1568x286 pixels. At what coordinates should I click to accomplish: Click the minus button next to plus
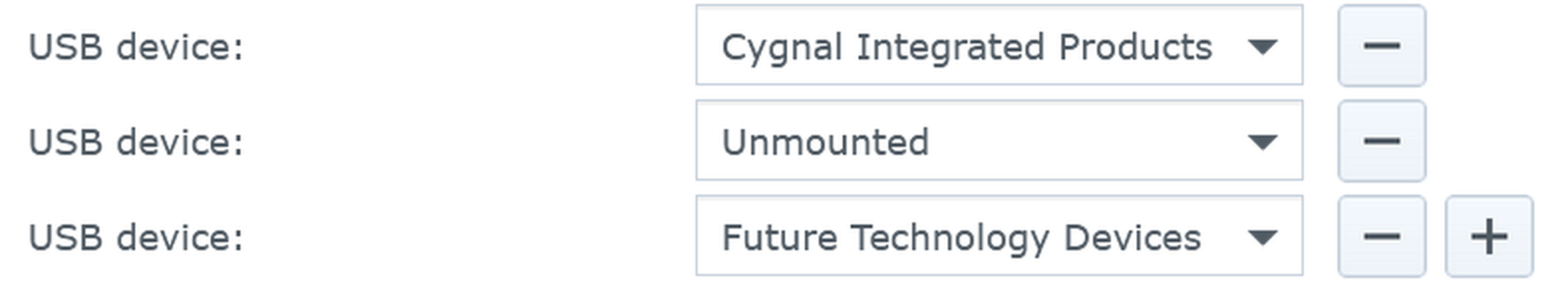1381,236
